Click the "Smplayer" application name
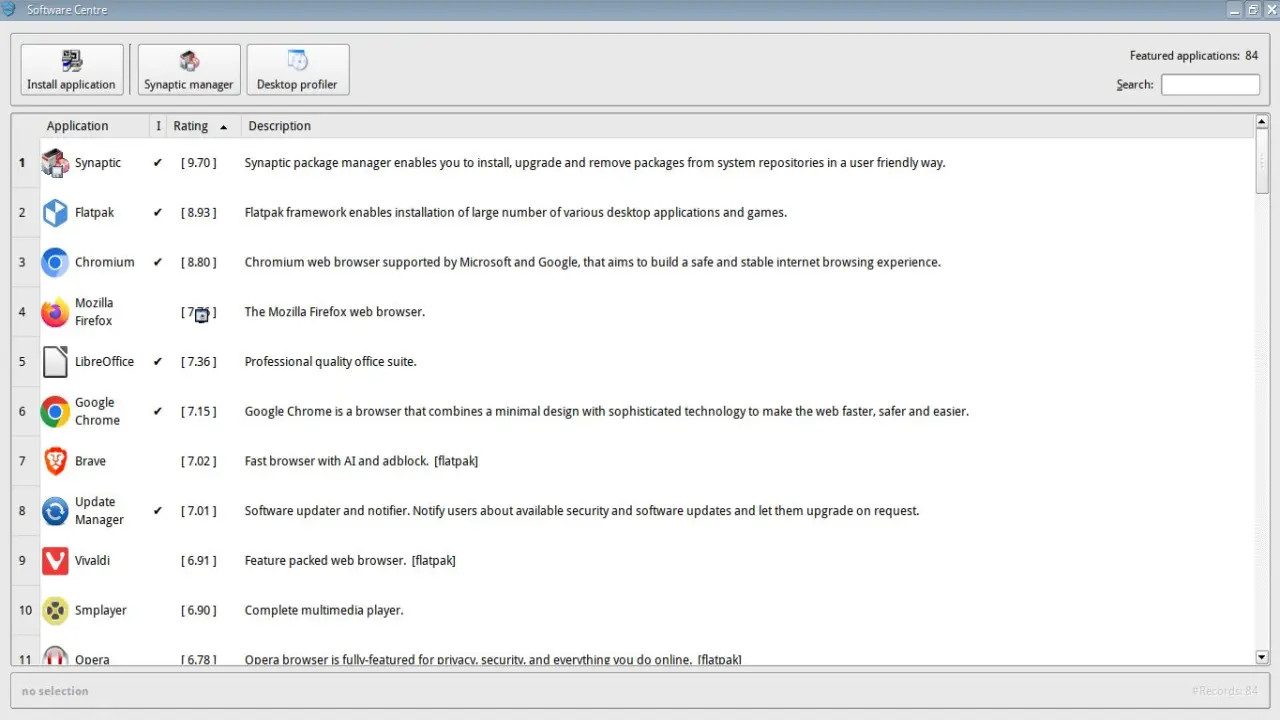 tap(101, 610)
